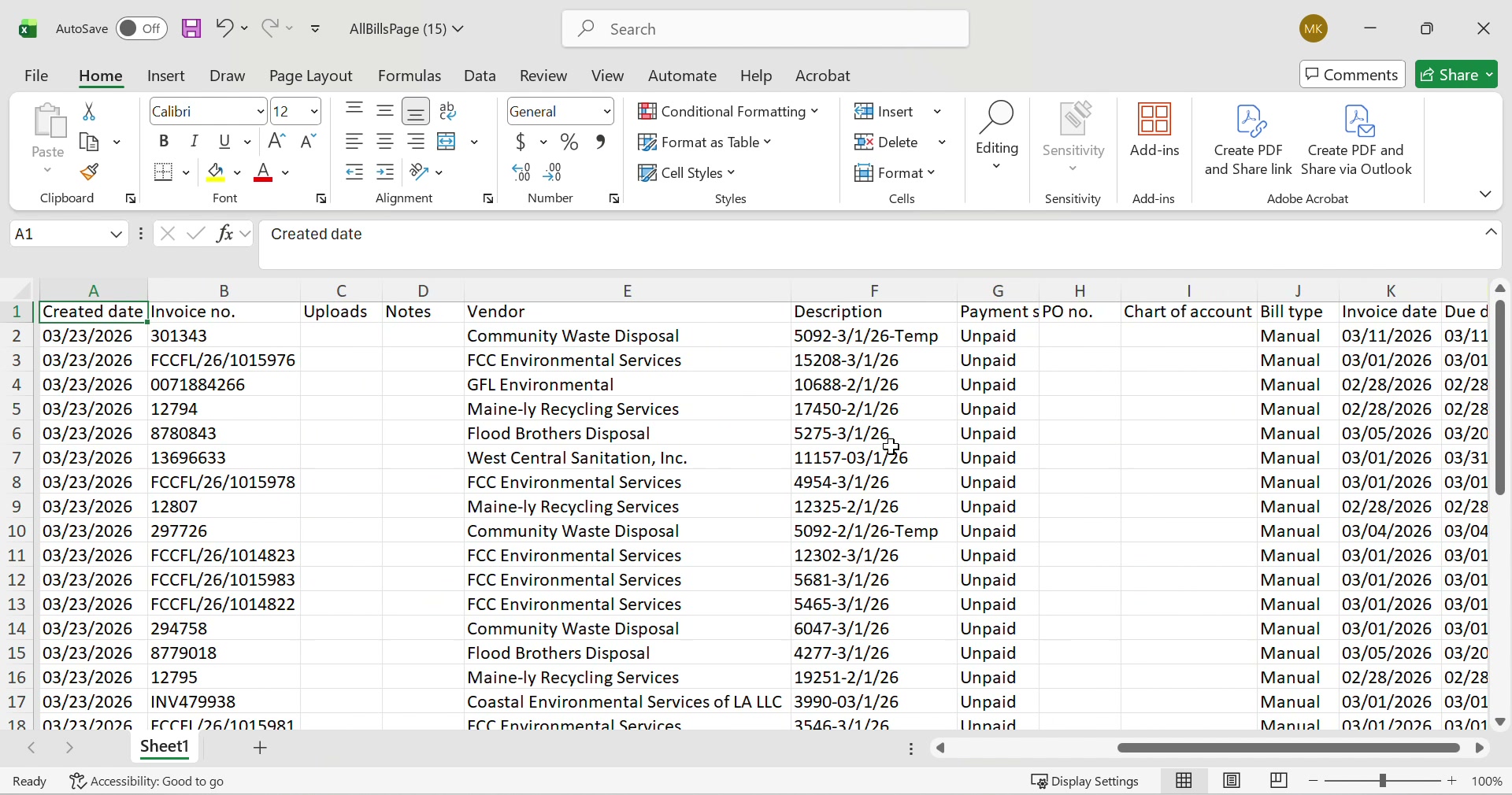
Task: Click the Format as Table icon
Action: [705, 142]
